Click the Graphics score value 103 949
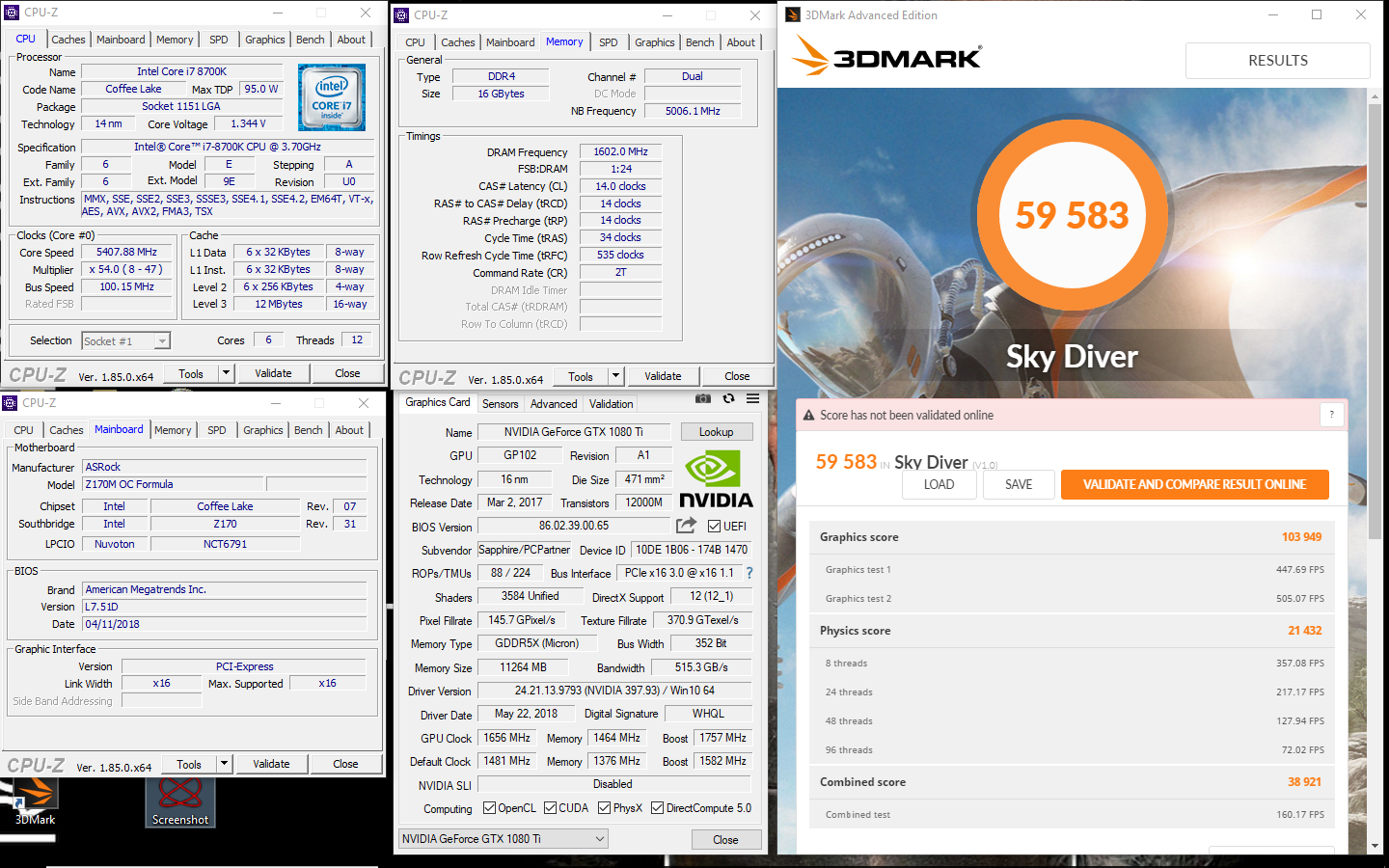 coord(1301,537)
